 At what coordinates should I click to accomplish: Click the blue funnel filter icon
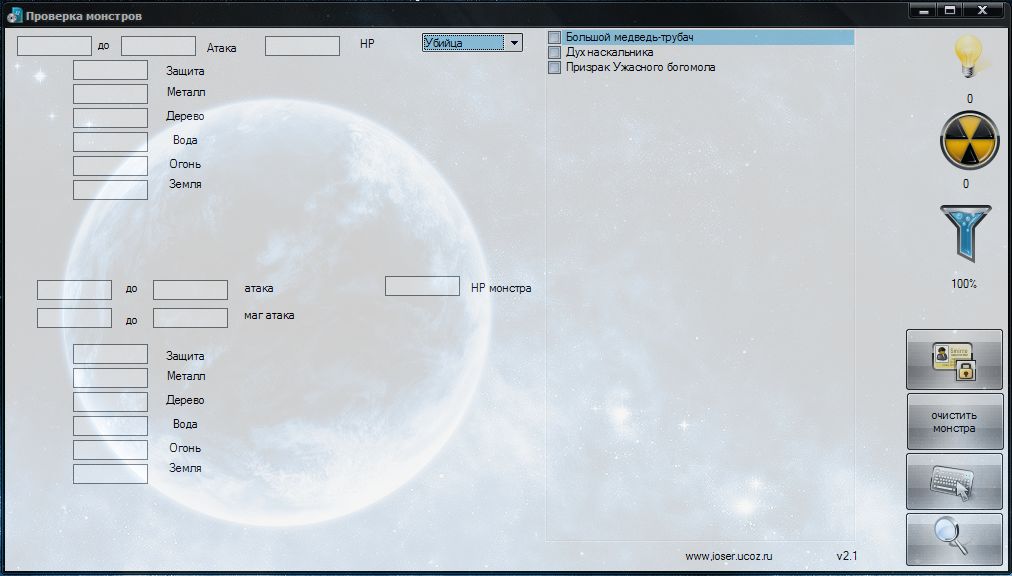click(x=966, y=234)
